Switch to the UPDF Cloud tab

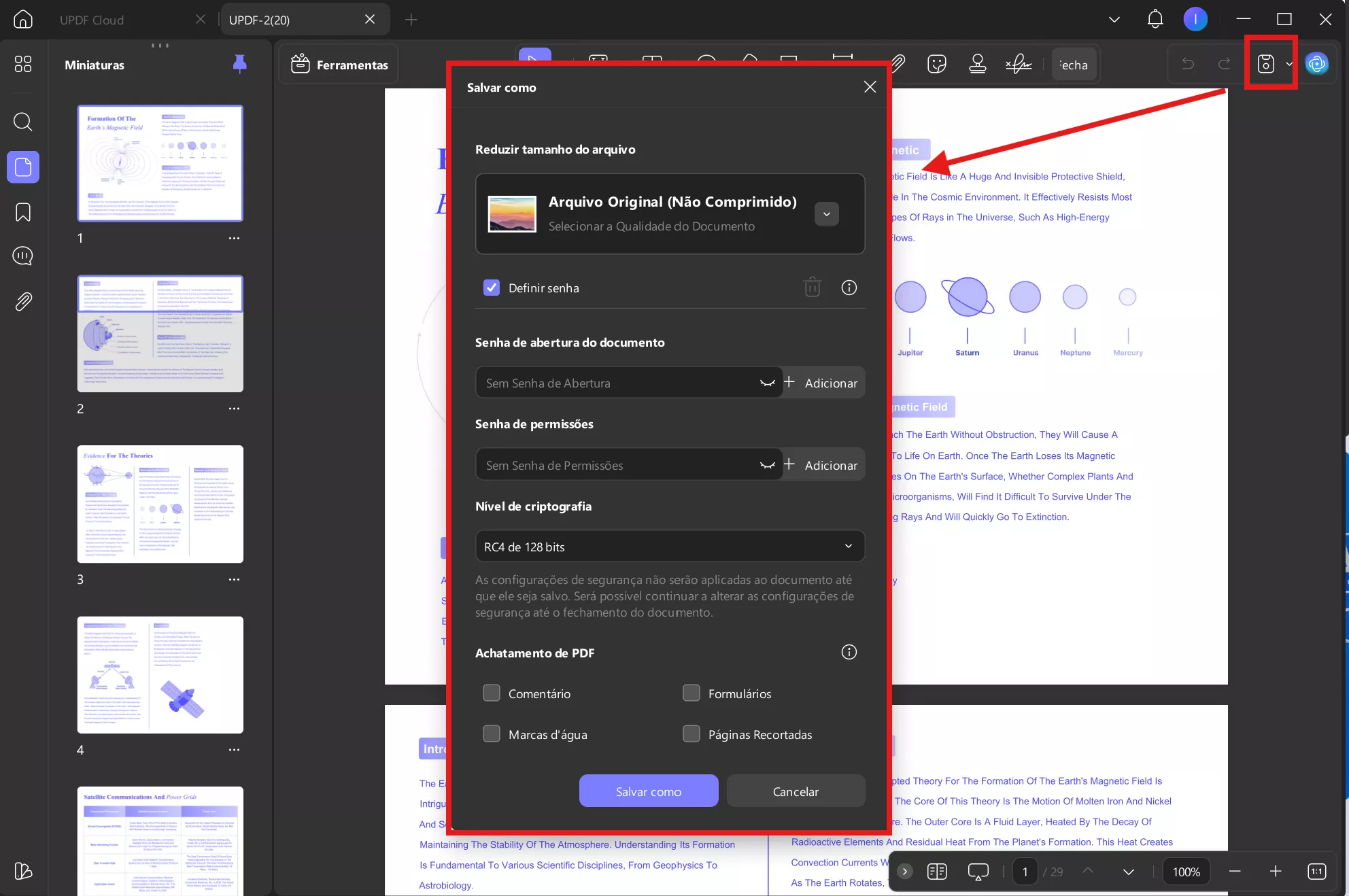(92, 20)
